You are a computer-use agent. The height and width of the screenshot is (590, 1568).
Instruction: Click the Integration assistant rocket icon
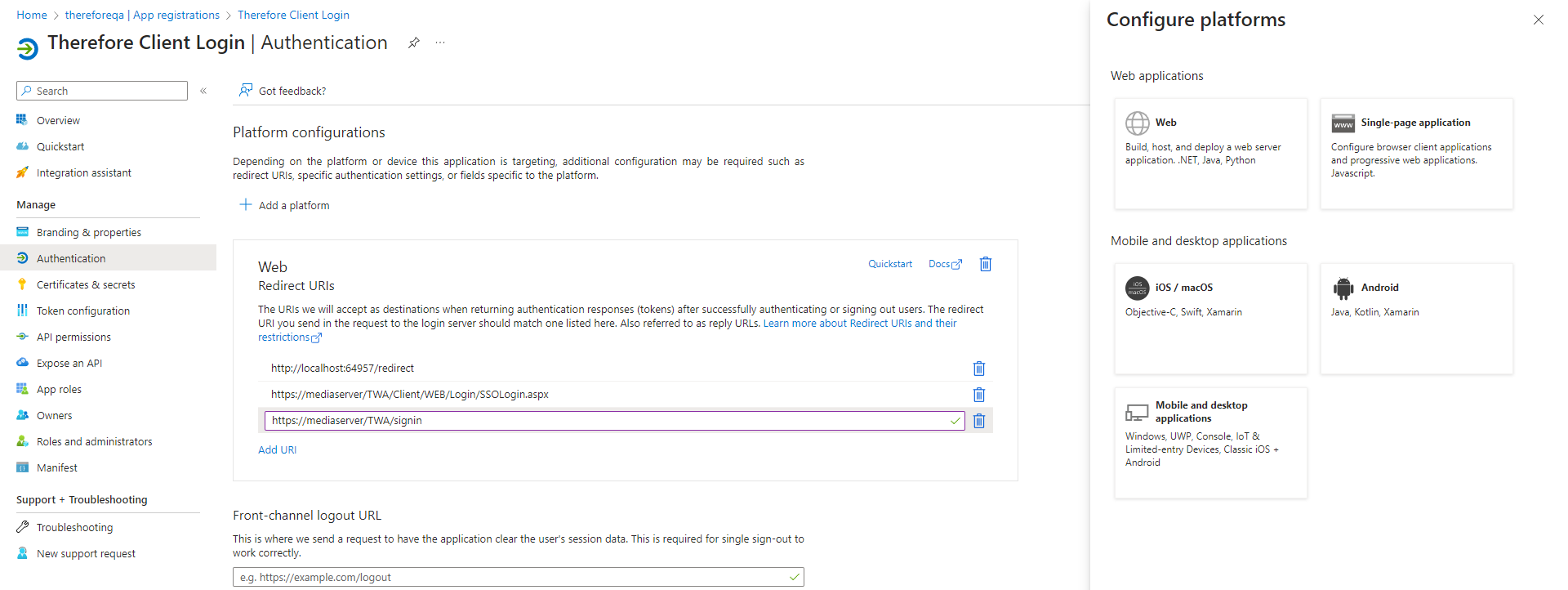(22, 172)
